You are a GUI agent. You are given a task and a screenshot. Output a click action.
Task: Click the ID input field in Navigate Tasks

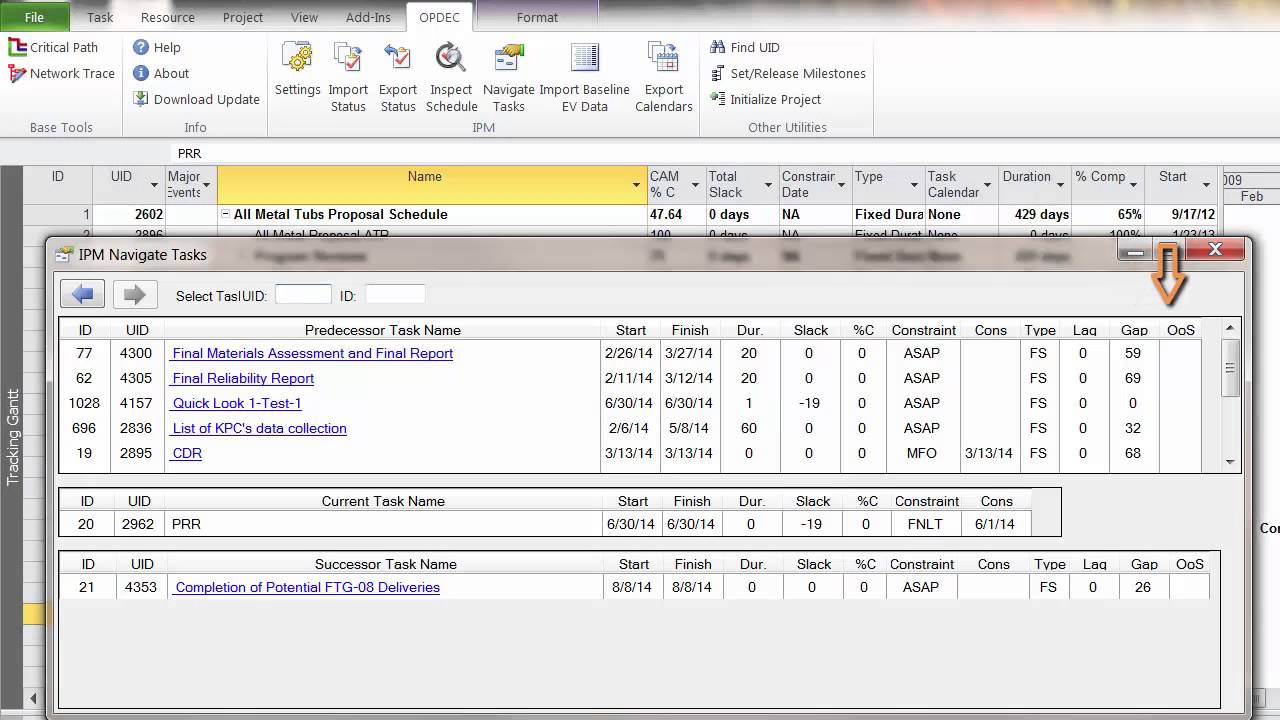[395, 294]
